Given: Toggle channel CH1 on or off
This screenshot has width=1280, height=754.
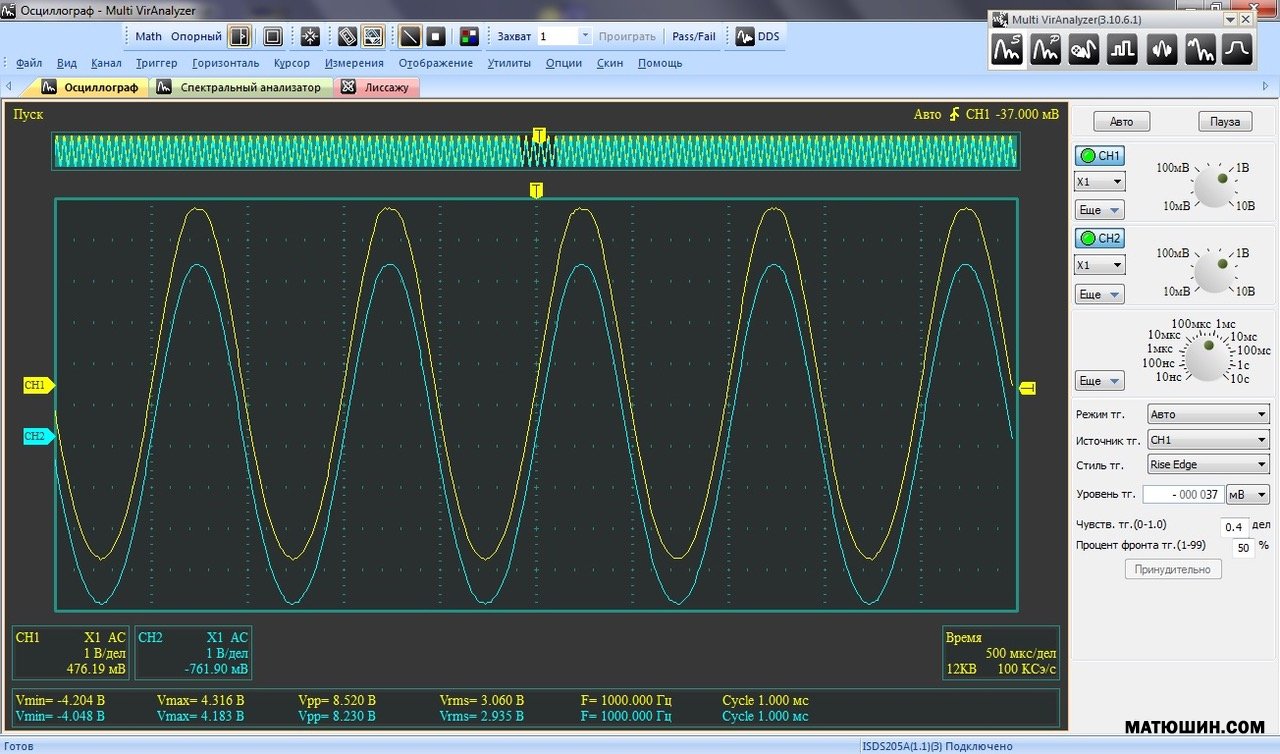Looking at the screenshot, I should click(1099, 156).
